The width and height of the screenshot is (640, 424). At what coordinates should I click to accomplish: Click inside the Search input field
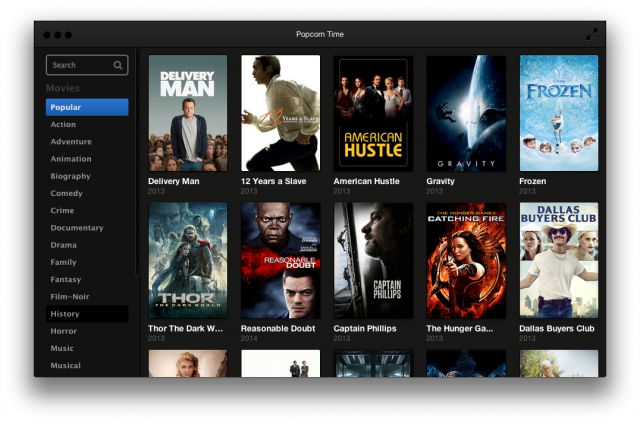pyautogui.click(x=78, y=66)
